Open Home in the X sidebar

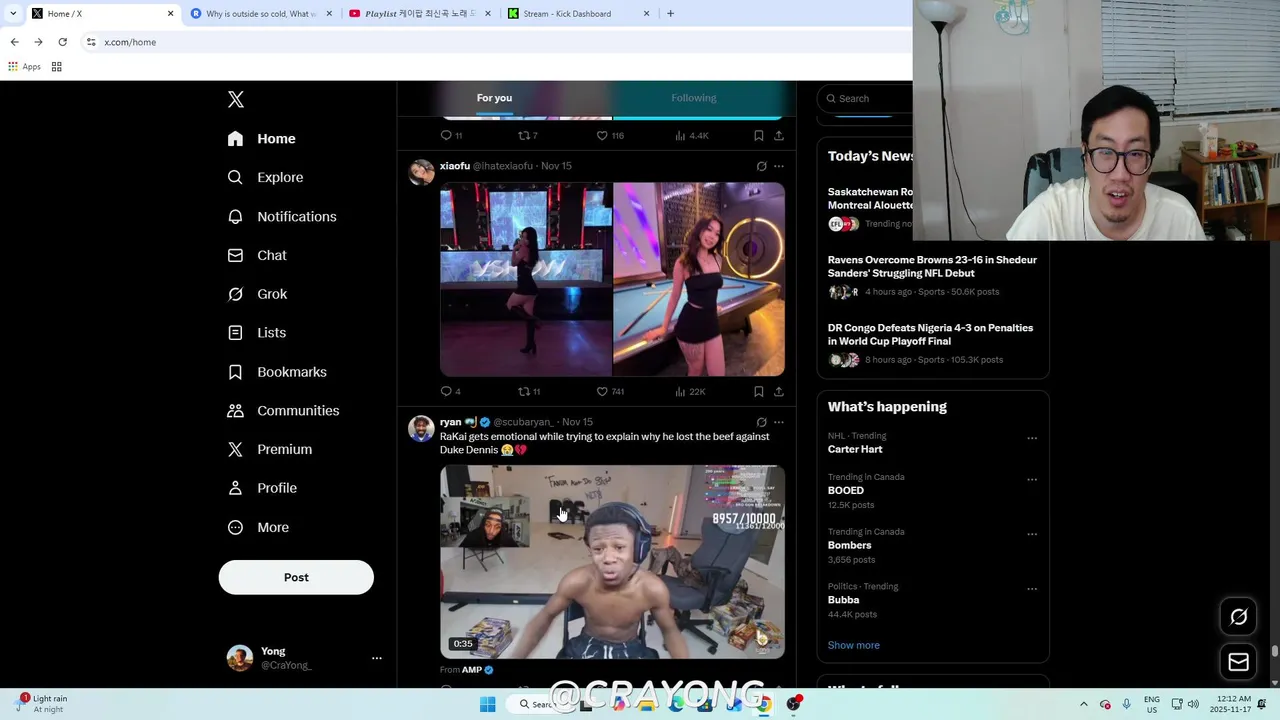[262, 139]
